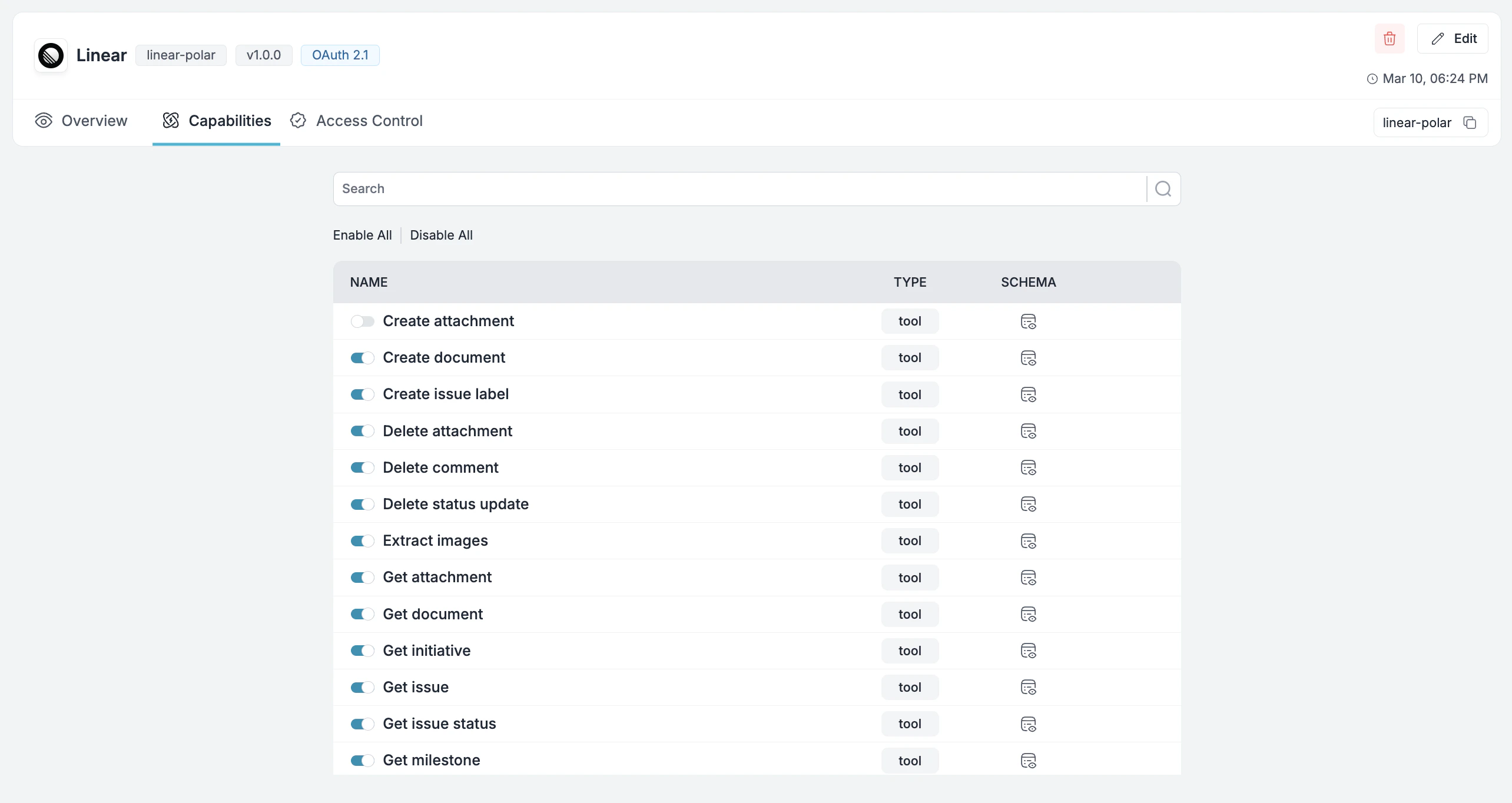Screen dimensions: 1512x803
Task: Open the schema icon for Delete comment
Action: (x=1028, y=467)
